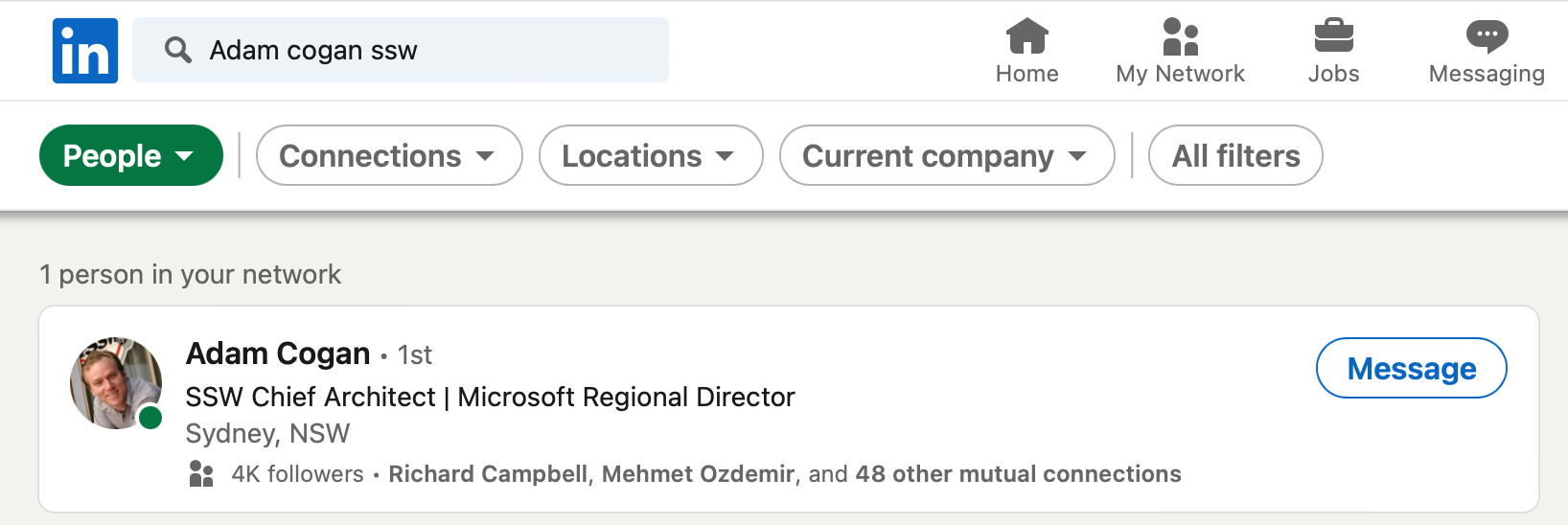
Task: Open the Messaging speech bubble icon
Action: (1487, 36)
